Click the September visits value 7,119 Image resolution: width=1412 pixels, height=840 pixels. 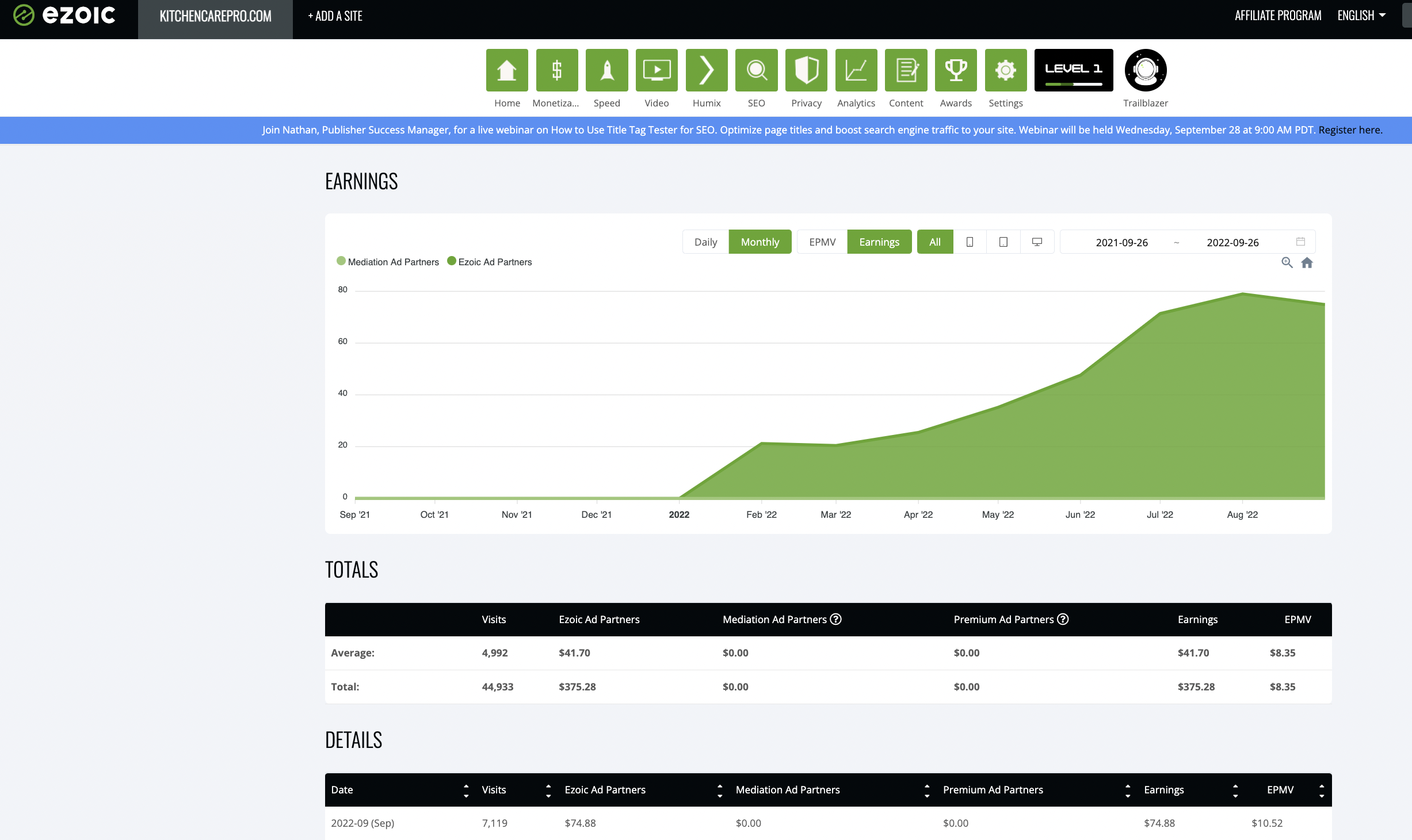[495, 823]
